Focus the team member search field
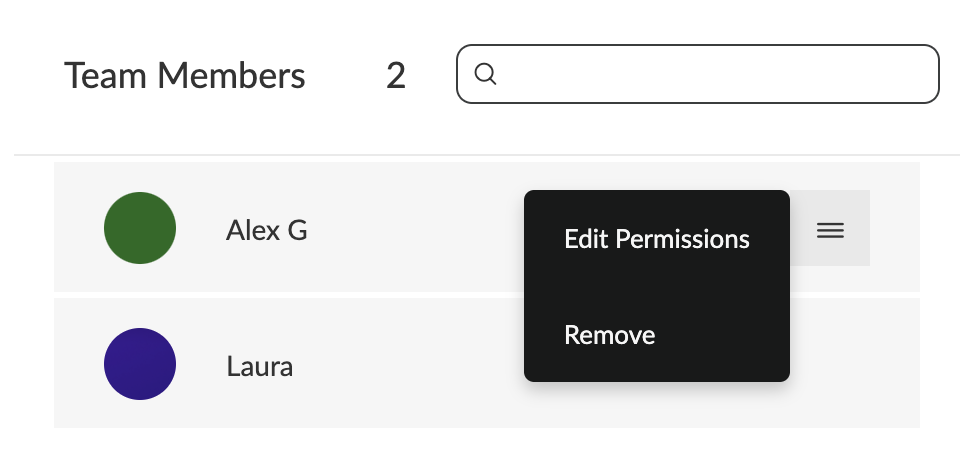Viewport: 968px width, 476px height. [698, 74]
